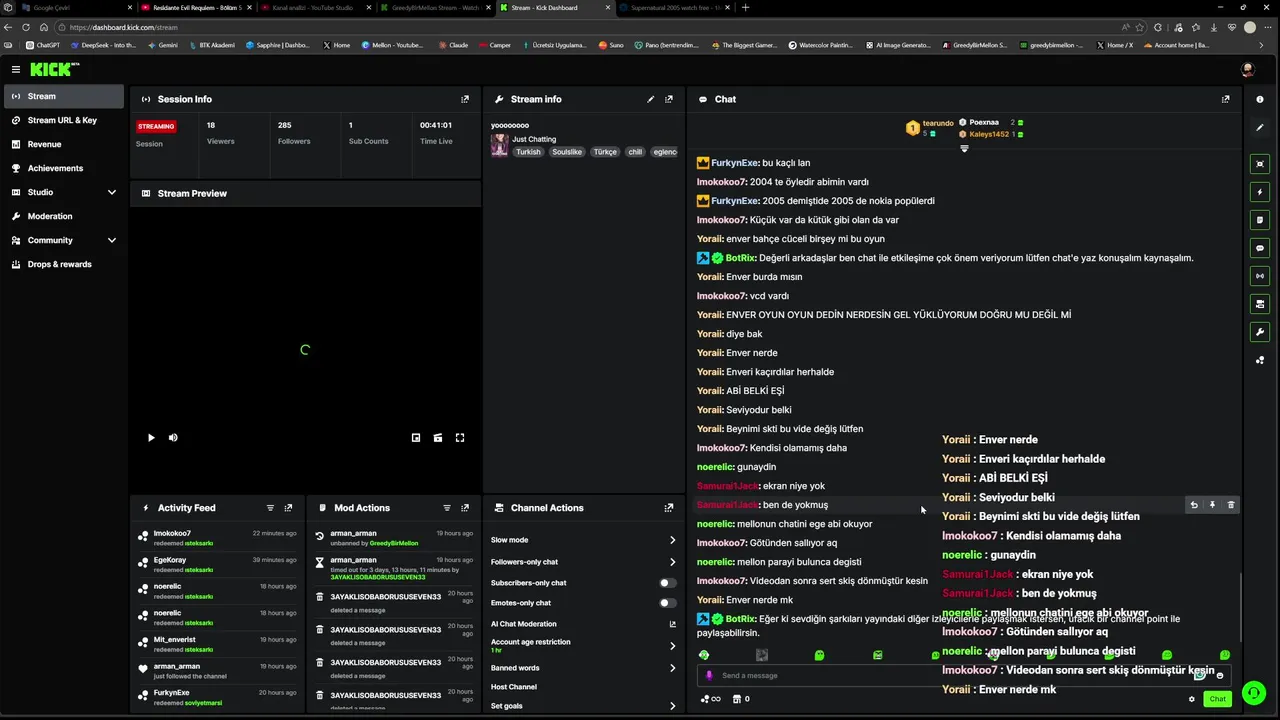
Task: Pop out the Chat panel
Action: 1226,99
